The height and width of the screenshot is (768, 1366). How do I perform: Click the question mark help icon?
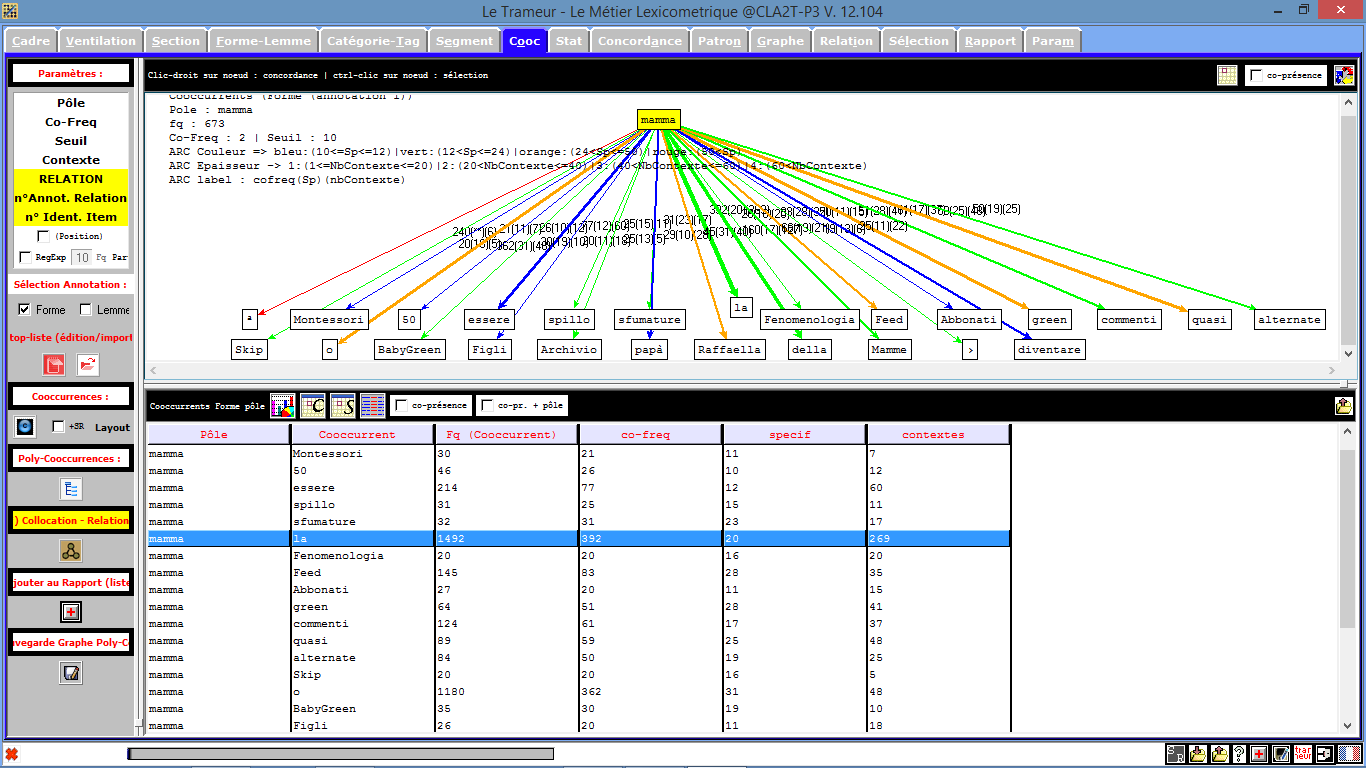[x=1239, y=754]
